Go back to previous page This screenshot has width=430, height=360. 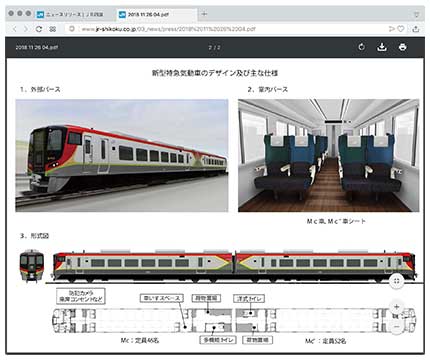coord(14,29)
